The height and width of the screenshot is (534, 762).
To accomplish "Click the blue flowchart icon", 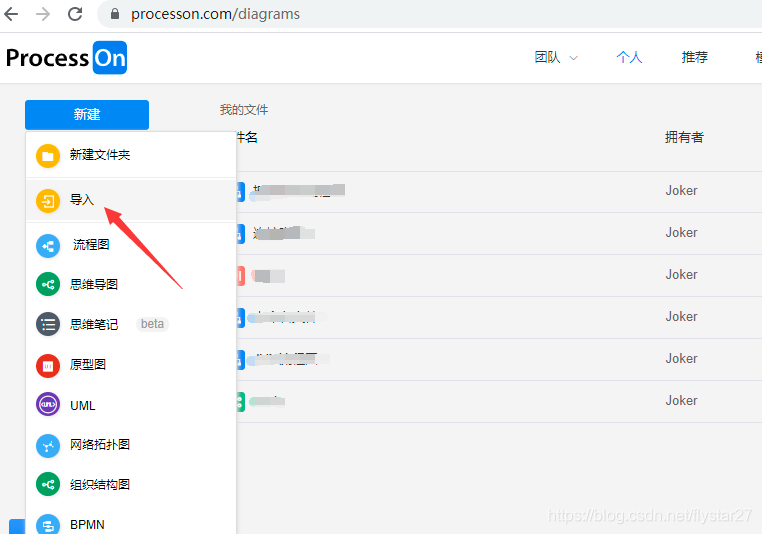I will pyautogui.click(x=48, y=246).
